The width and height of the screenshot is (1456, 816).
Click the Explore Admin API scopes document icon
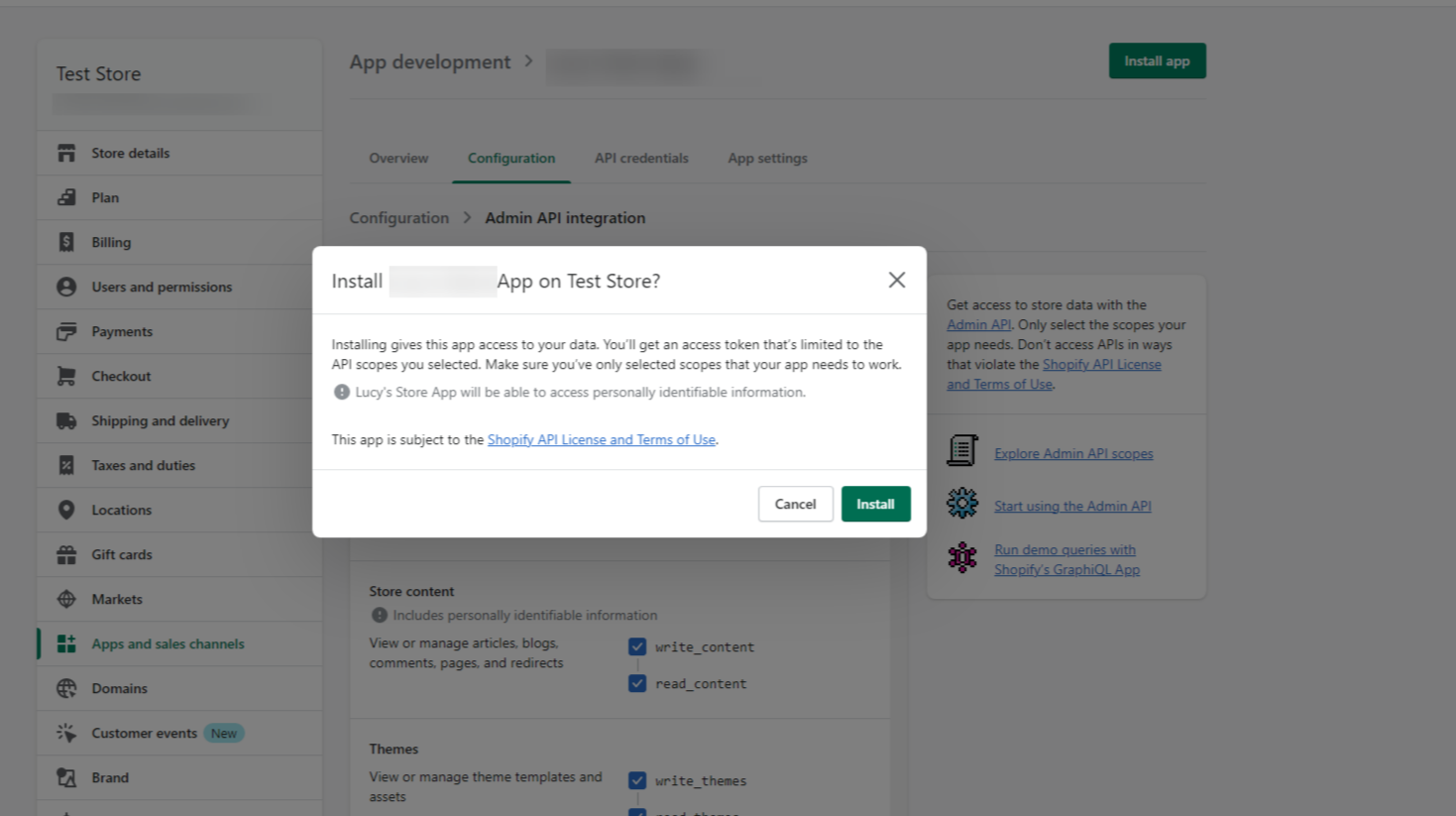[x=962, y=451]
